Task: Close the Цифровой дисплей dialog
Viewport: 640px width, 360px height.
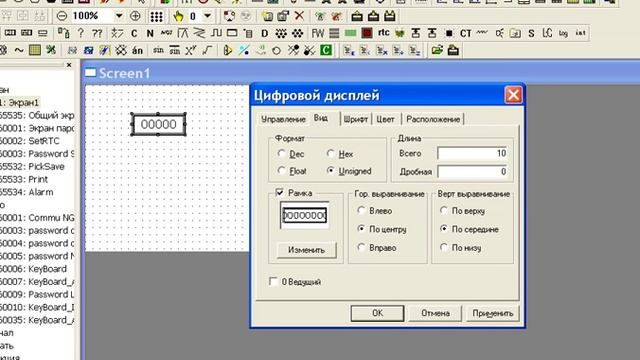Action: (513, 95)
